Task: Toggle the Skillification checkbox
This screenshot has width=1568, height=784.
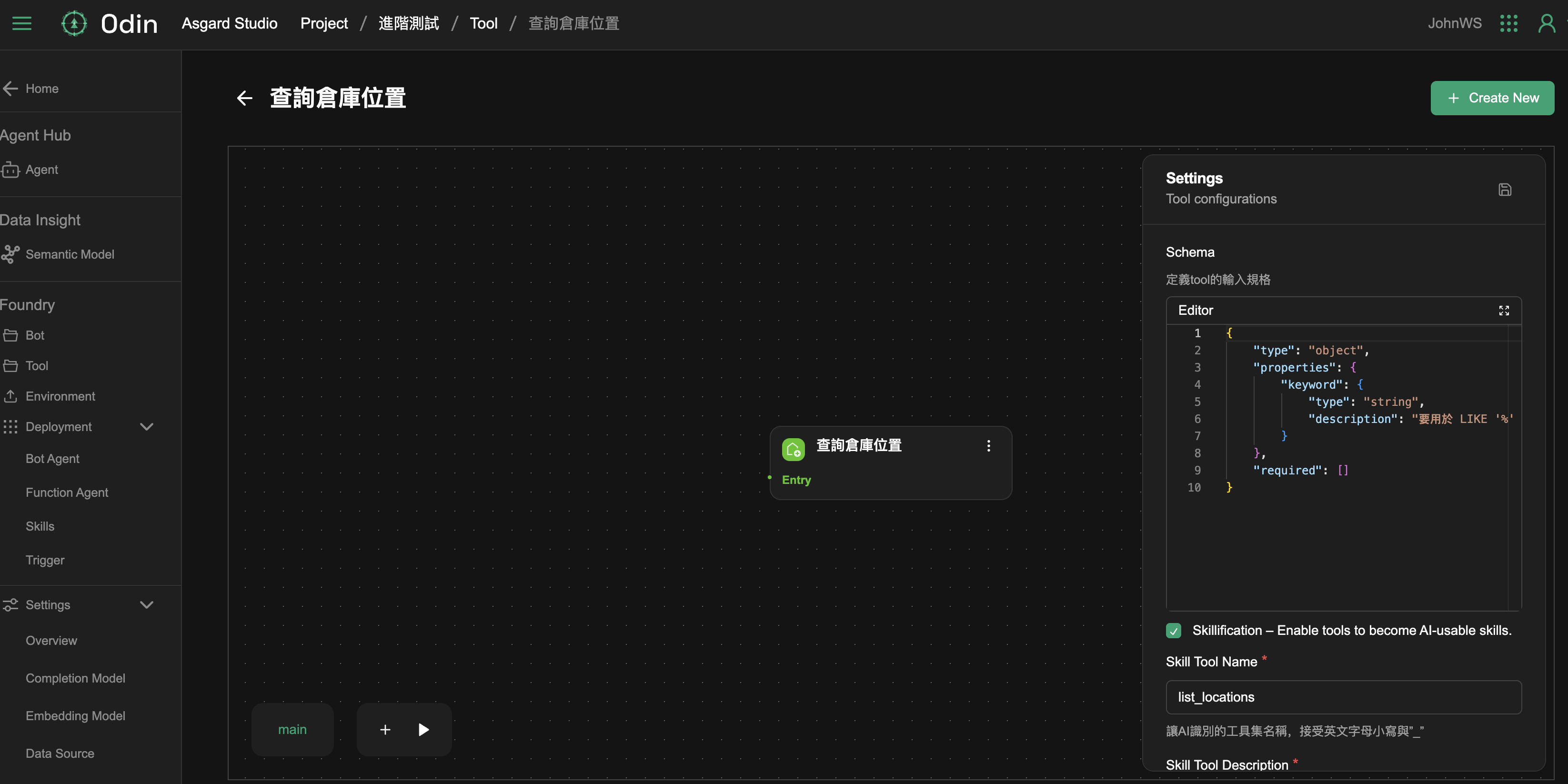Action: (1174, 631)
